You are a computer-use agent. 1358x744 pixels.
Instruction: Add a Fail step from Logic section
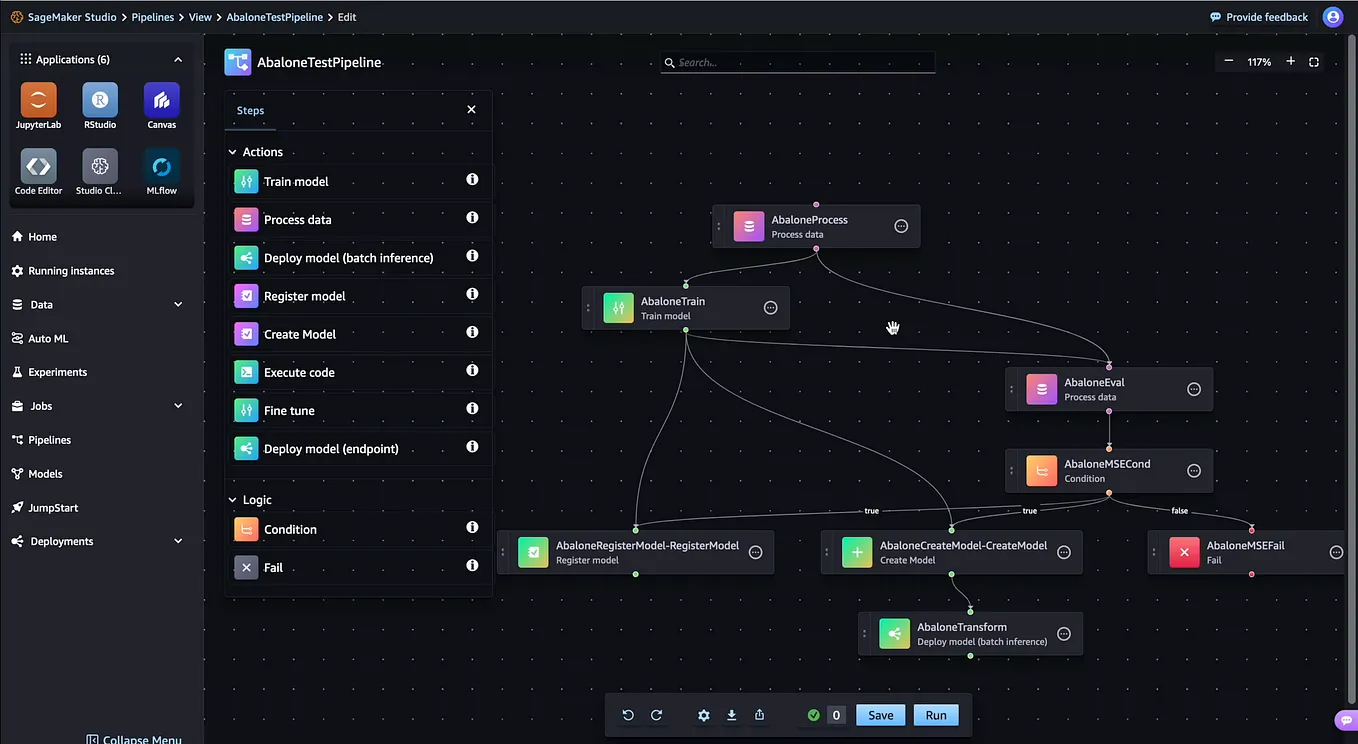pyautogui.click(x=273, y=567)
